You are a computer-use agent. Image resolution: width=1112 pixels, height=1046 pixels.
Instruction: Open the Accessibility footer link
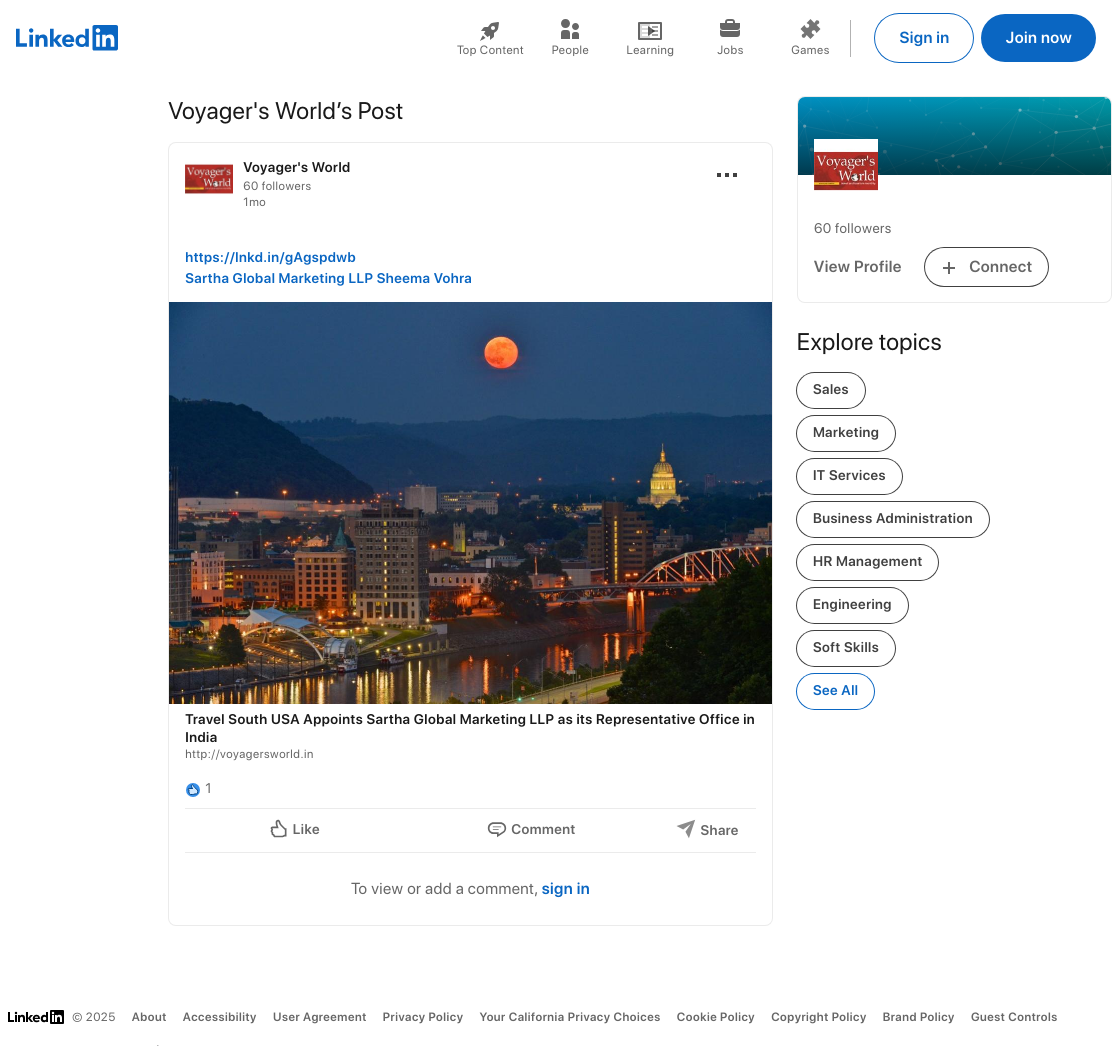point(219,1017)
